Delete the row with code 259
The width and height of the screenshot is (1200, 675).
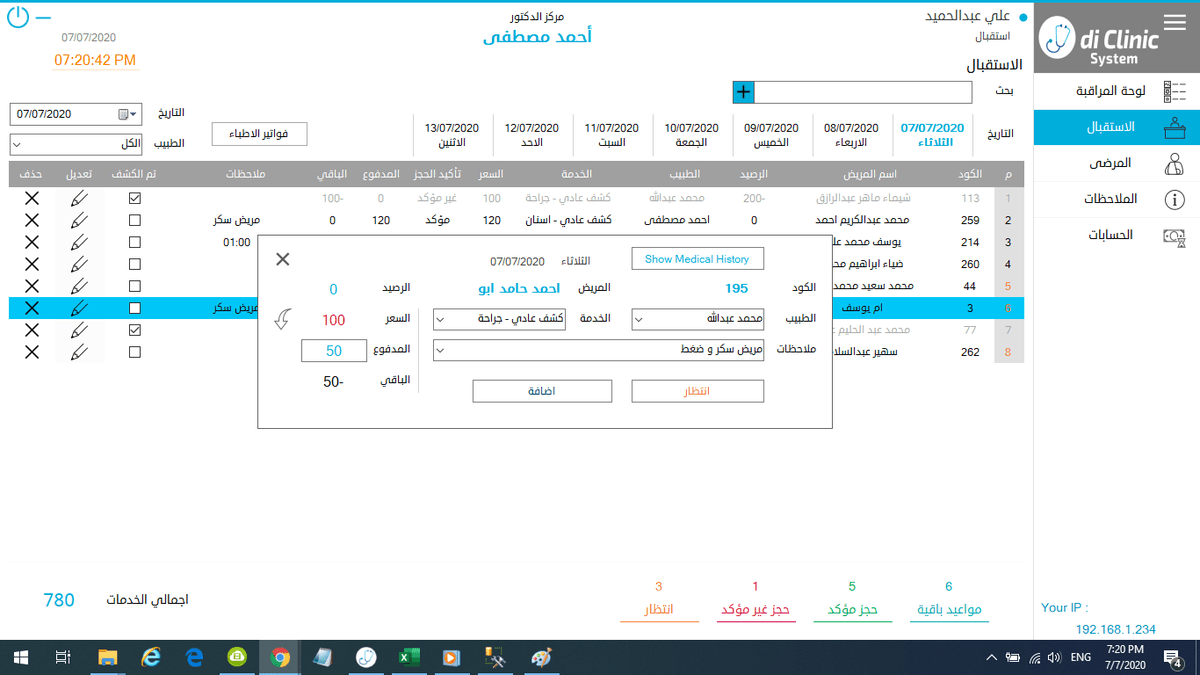pyautogui.click(x=32, y=220)
